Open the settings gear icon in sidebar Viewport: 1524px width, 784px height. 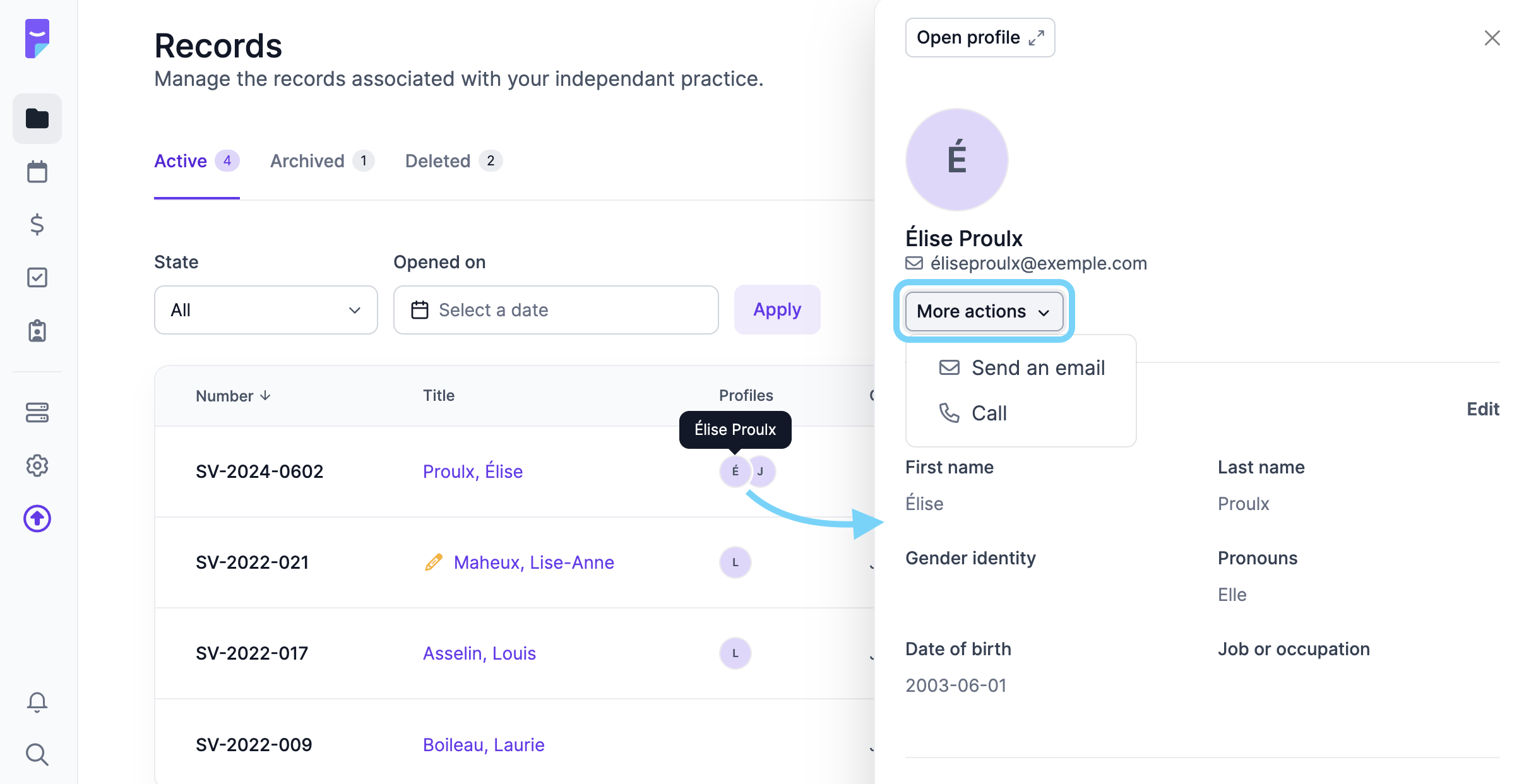click(37, 466)
